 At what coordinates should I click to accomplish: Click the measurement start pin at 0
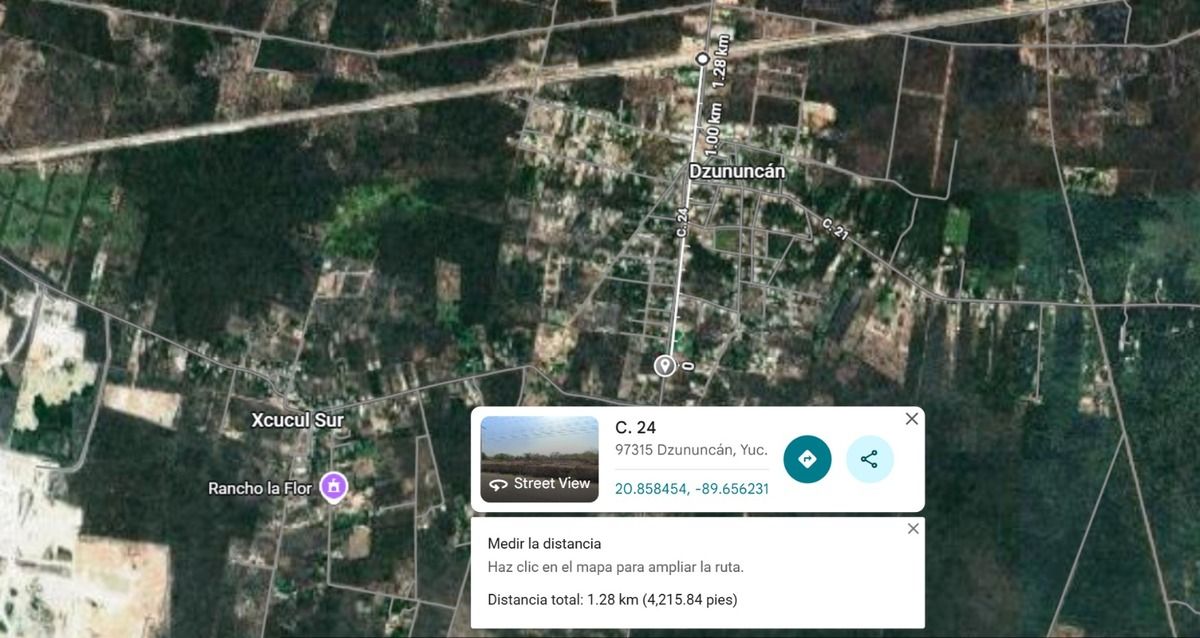pyautogui.click(x=664, y=365)
